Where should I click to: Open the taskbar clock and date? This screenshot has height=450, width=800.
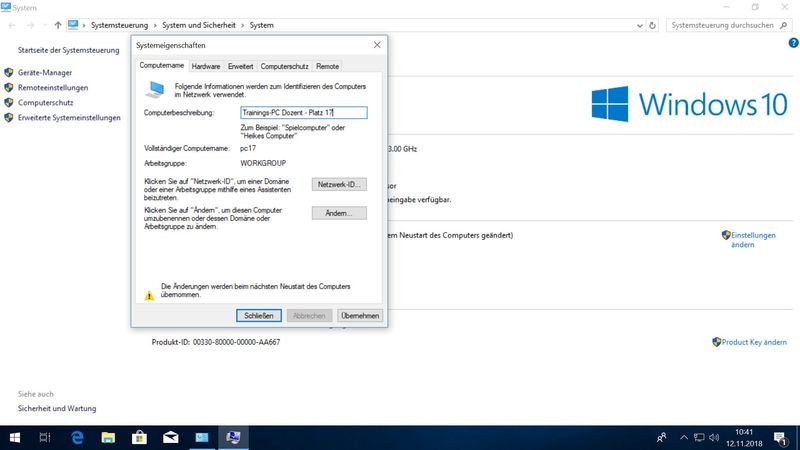[744, 438]
